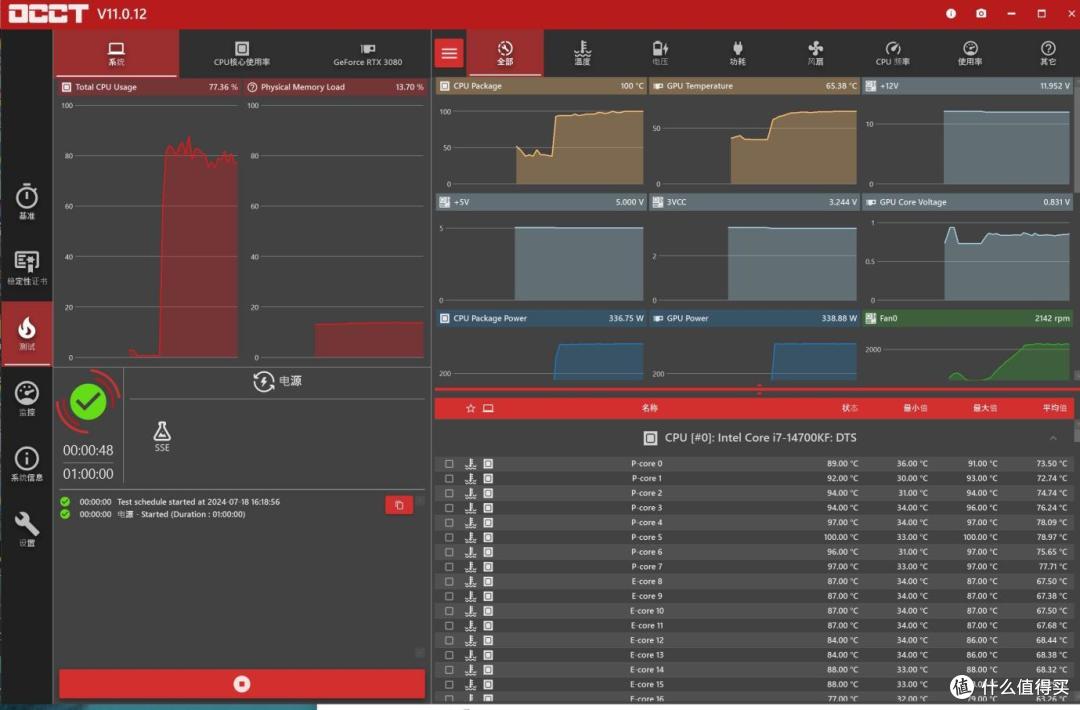Image resolution: width=1080 pixels, height=710 pixels.
Task: Open System Information in sidebar
Action: click(x=26, y=463)
